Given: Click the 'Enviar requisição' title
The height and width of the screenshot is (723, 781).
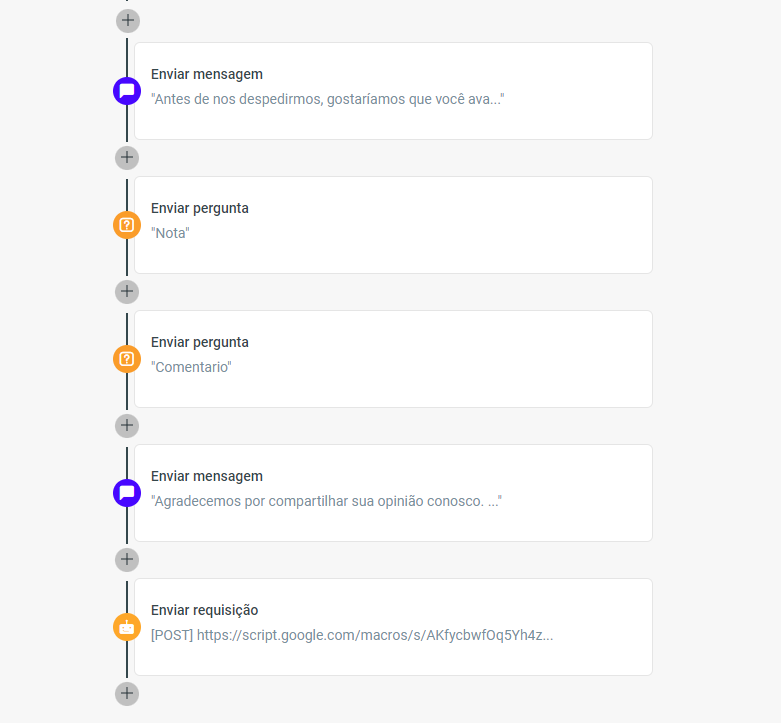Looking at the screenshot, I should click(x=205, y=610).
